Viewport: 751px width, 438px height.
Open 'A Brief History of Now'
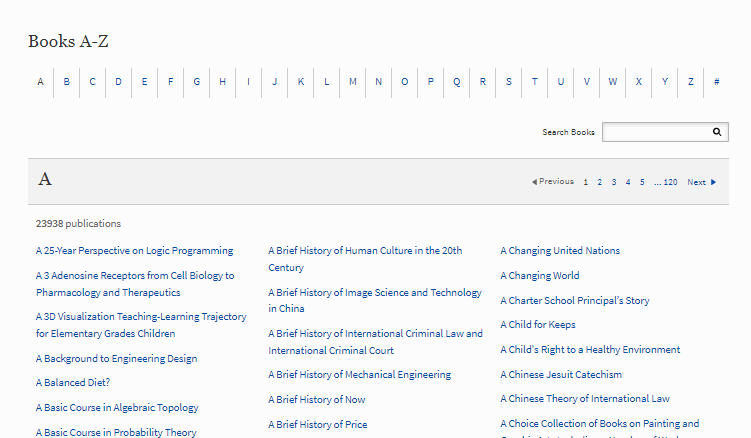tap(317, 400)
